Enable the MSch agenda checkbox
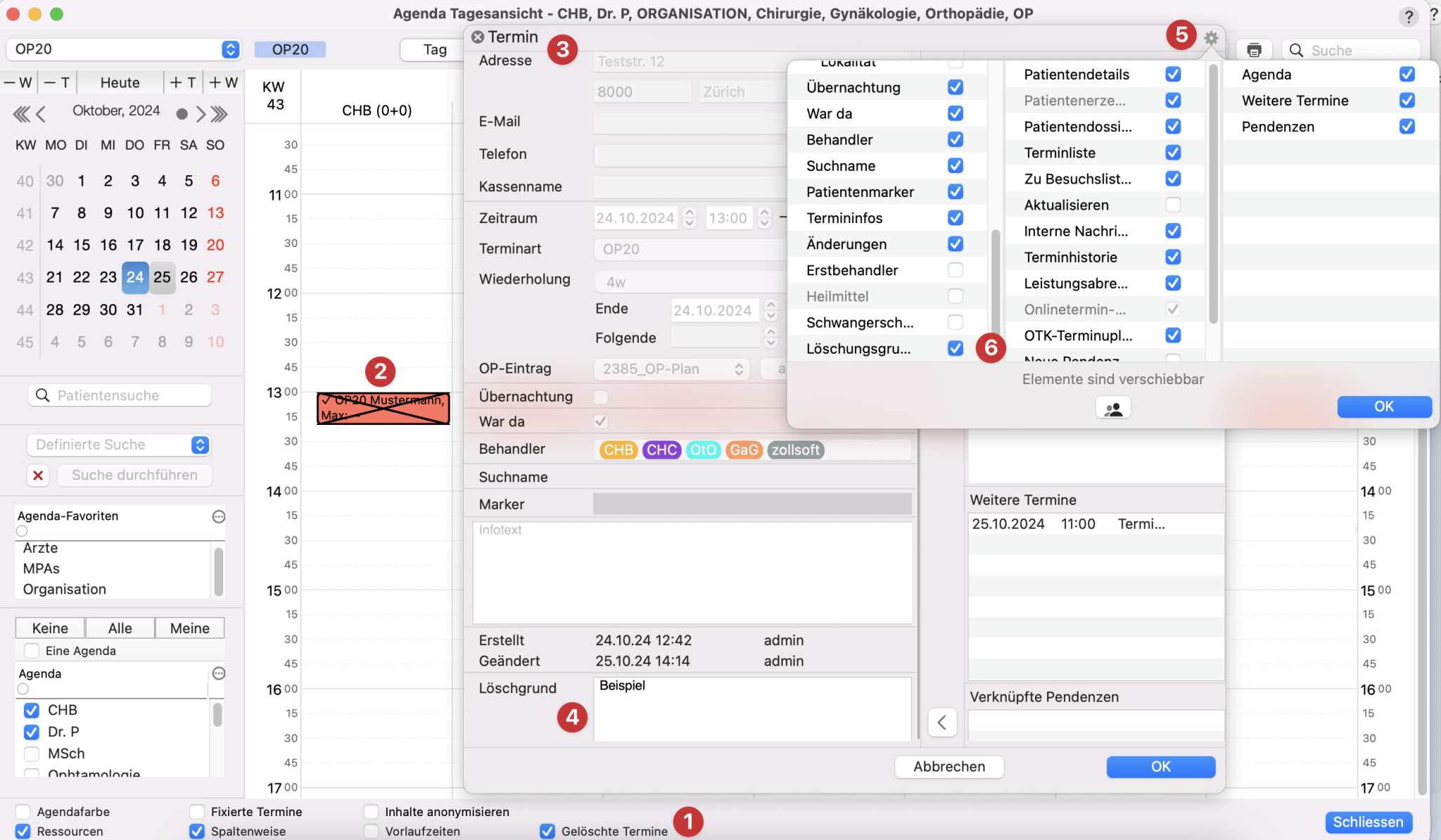Image resolution: width=1441 pixels, height=840 pixels. pyautogui.click(x=32, y=753)
